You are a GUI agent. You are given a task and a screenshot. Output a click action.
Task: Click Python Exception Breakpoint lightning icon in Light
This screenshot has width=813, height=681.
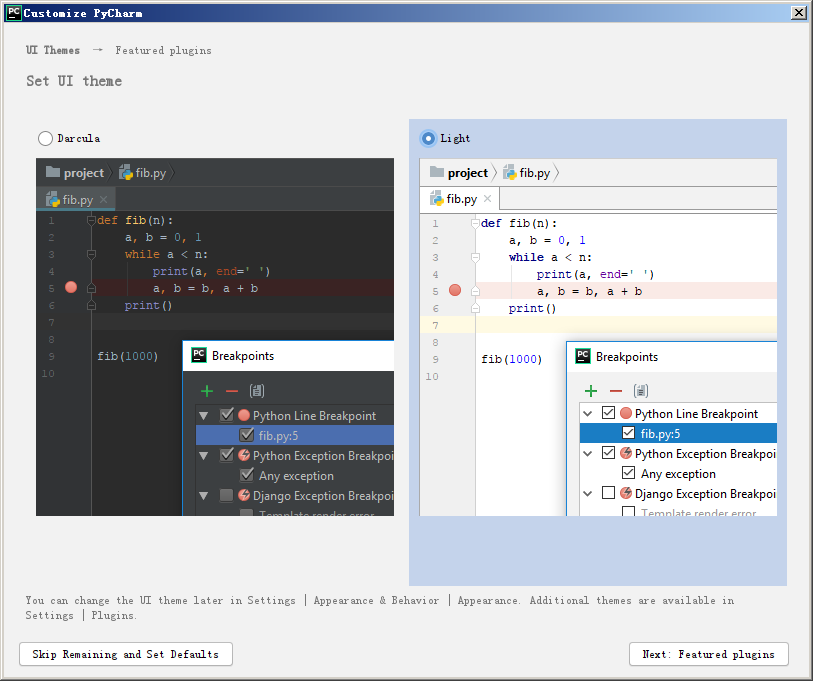(x=626, y=453)
